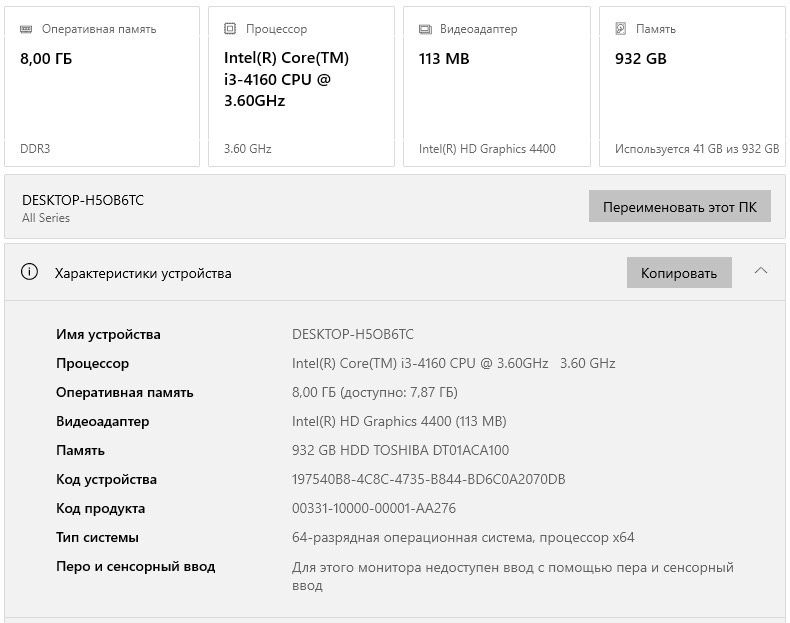Click the Имя устройства label
Image resolution: width=790 pixels, height=623 pixels.
point(108,334)
